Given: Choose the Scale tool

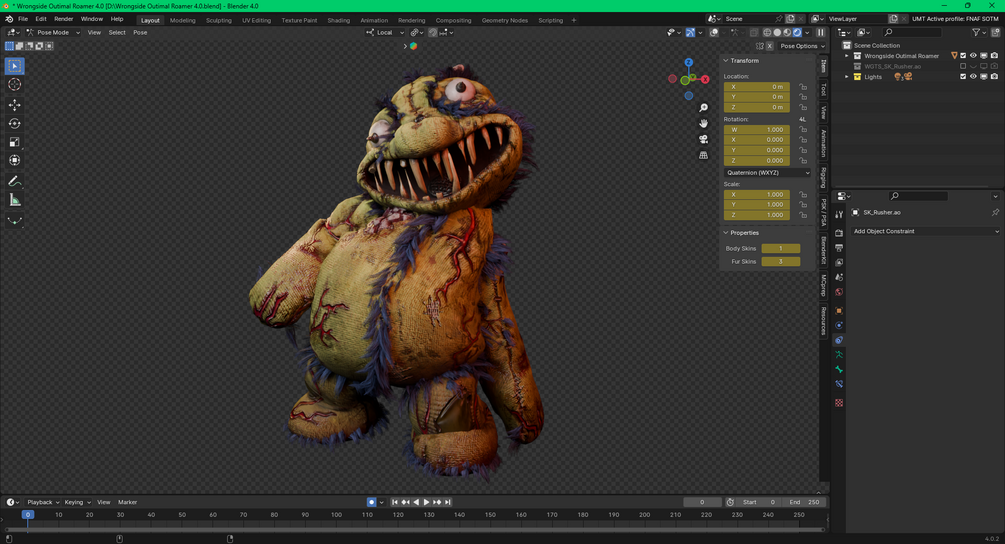Looking at the screenshot, I should (x=15, y=142).
